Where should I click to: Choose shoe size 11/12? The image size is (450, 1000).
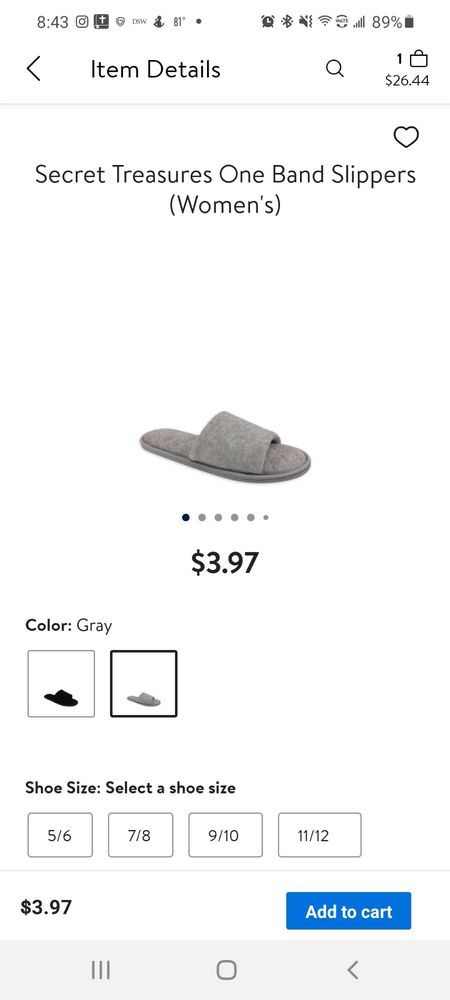pos(319,835)
